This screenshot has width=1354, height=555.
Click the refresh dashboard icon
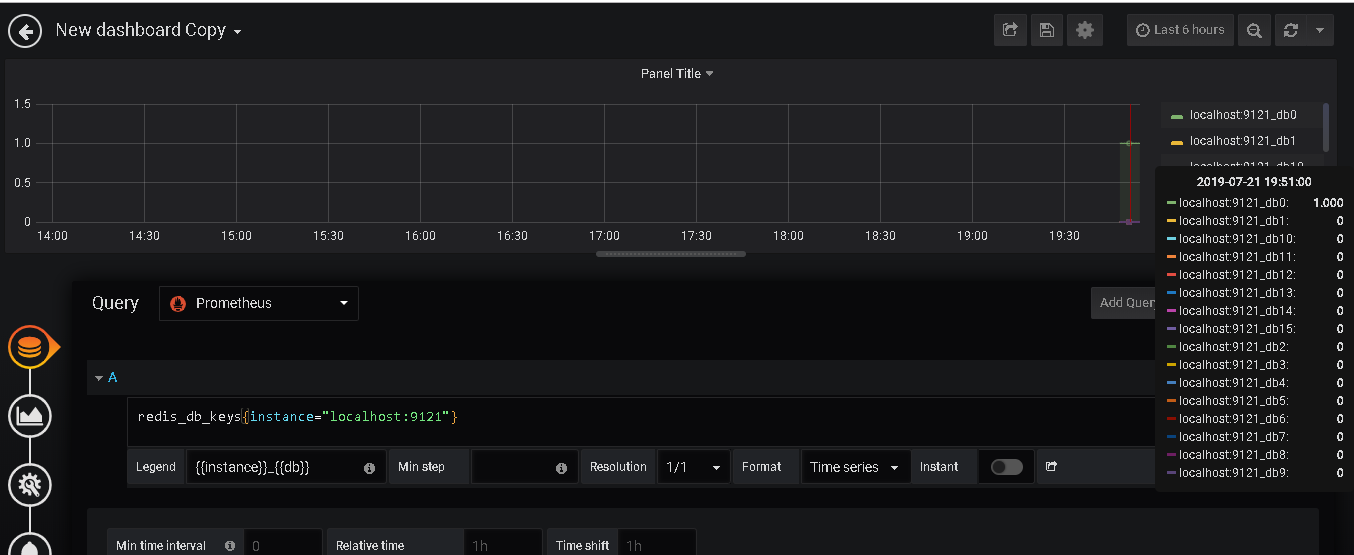[1290, 30]
